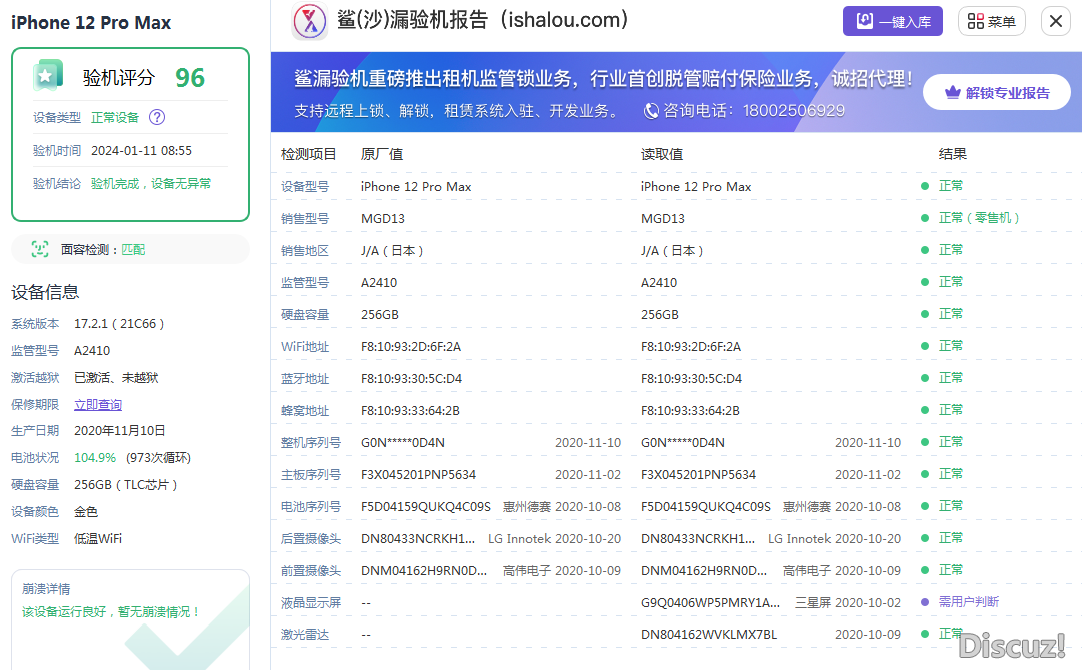Click the 检测项目 column header

308,154
